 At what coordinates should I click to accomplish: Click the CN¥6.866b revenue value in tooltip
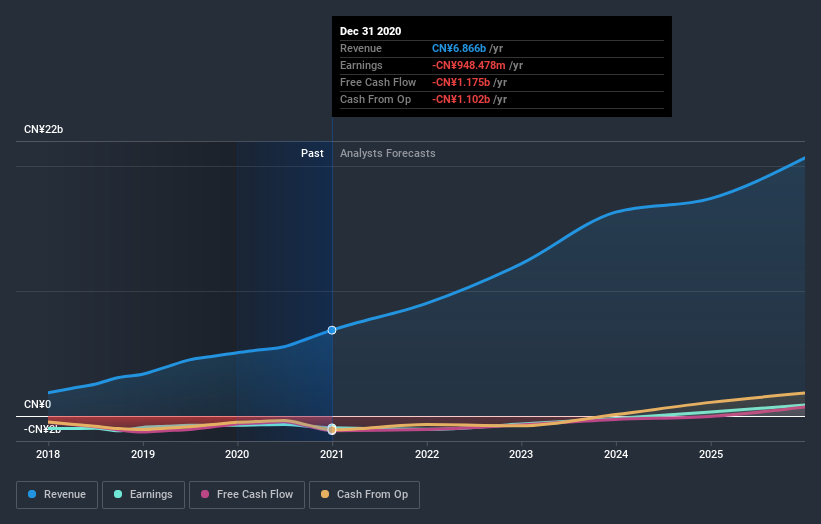459,48
